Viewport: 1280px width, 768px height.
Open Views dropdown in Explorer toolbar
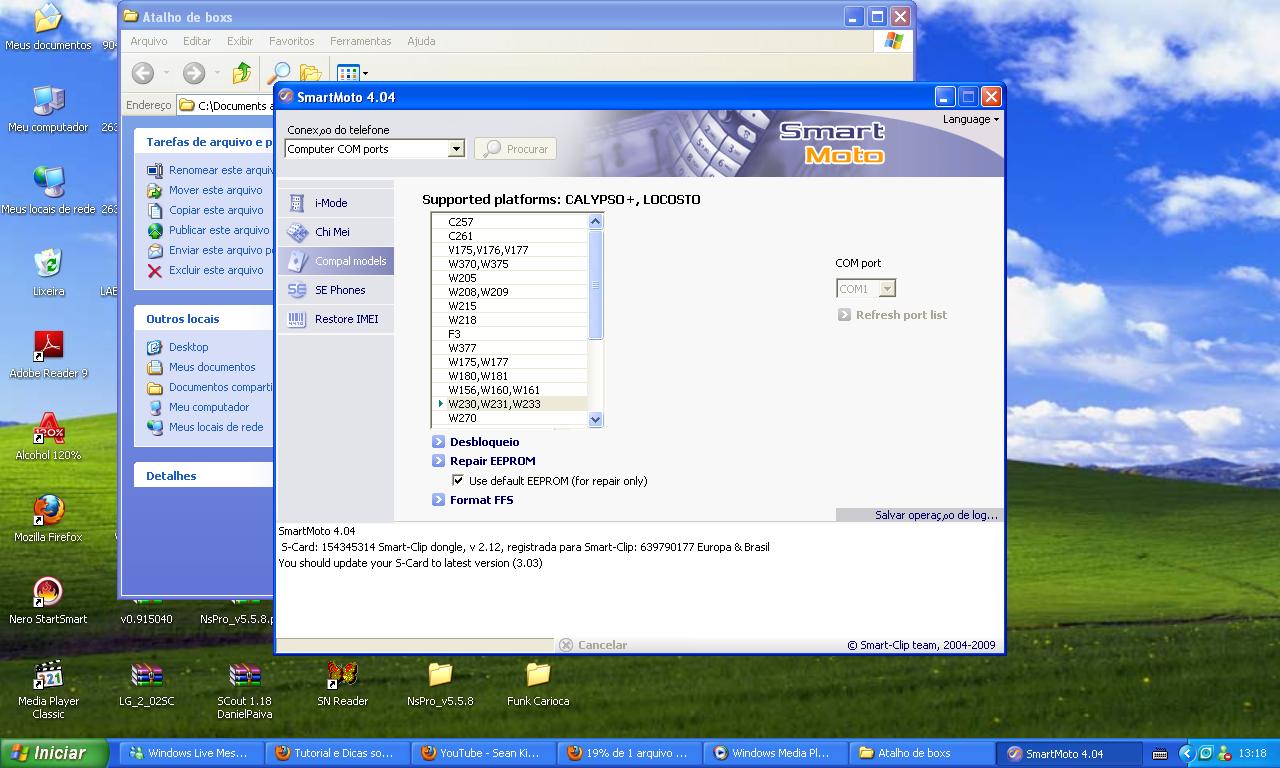[x=352, y=73]
